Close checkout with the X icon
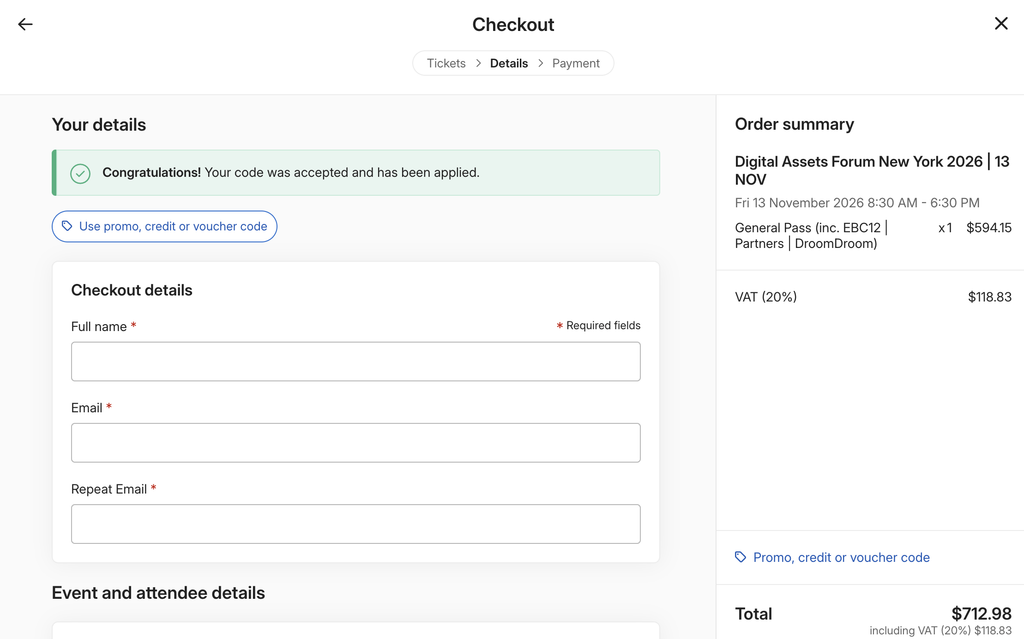Viewport: 1024px width, 639px height. tap(1000, 24)
